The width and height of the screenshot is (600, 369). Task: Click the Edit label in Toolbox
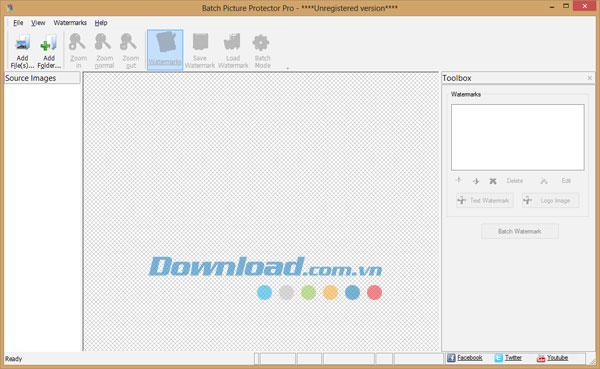click(566, 181)
